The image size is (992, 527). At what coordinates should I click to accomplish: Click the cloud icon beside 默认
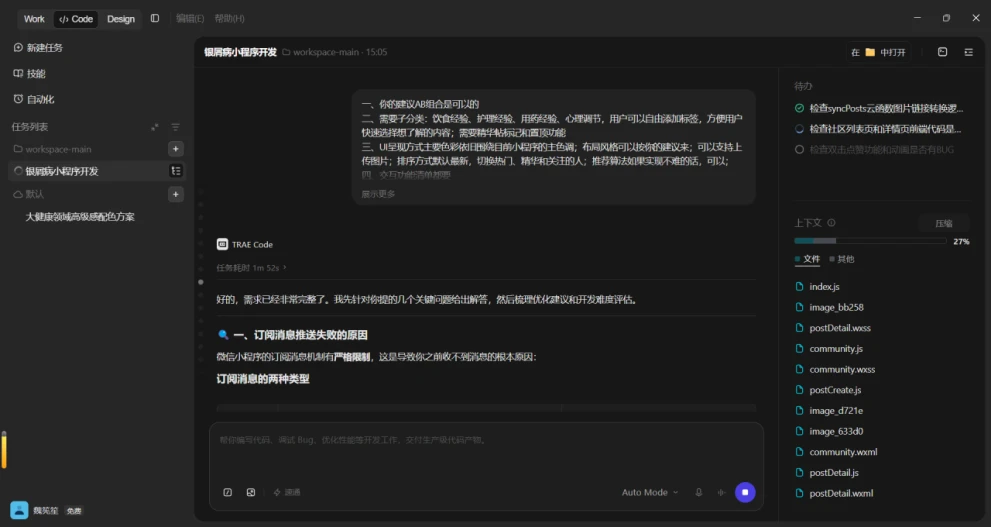tap(18, 194)
